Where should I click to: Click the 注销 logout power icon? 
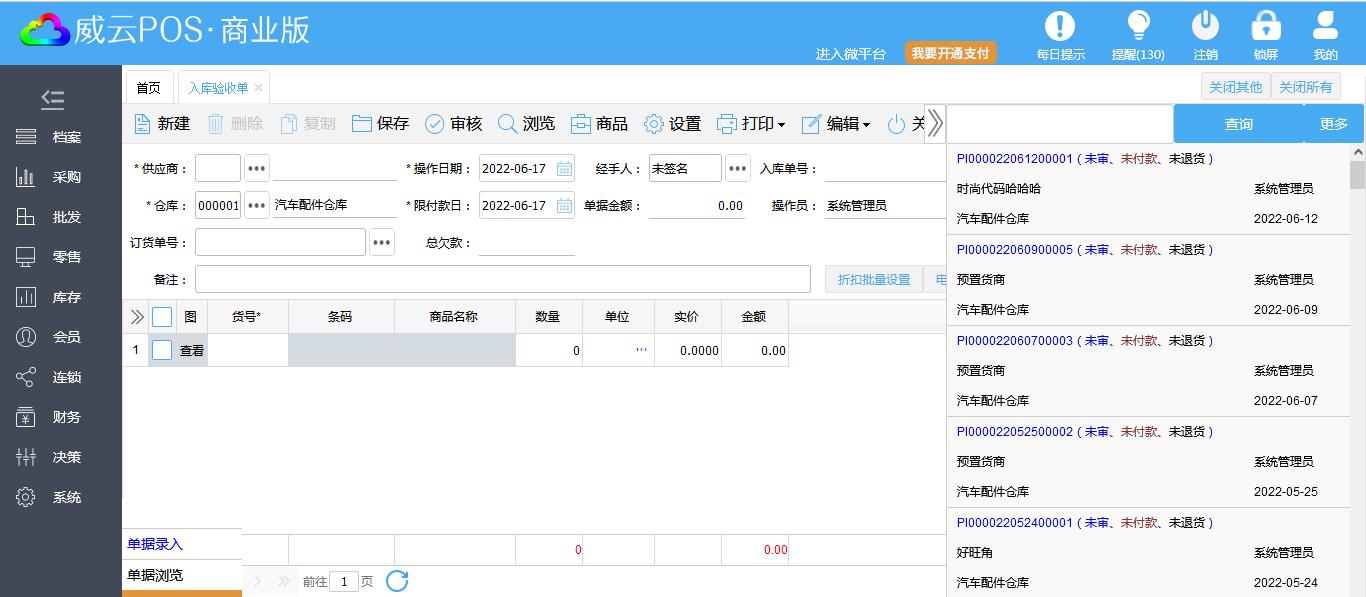(1205, 27)
